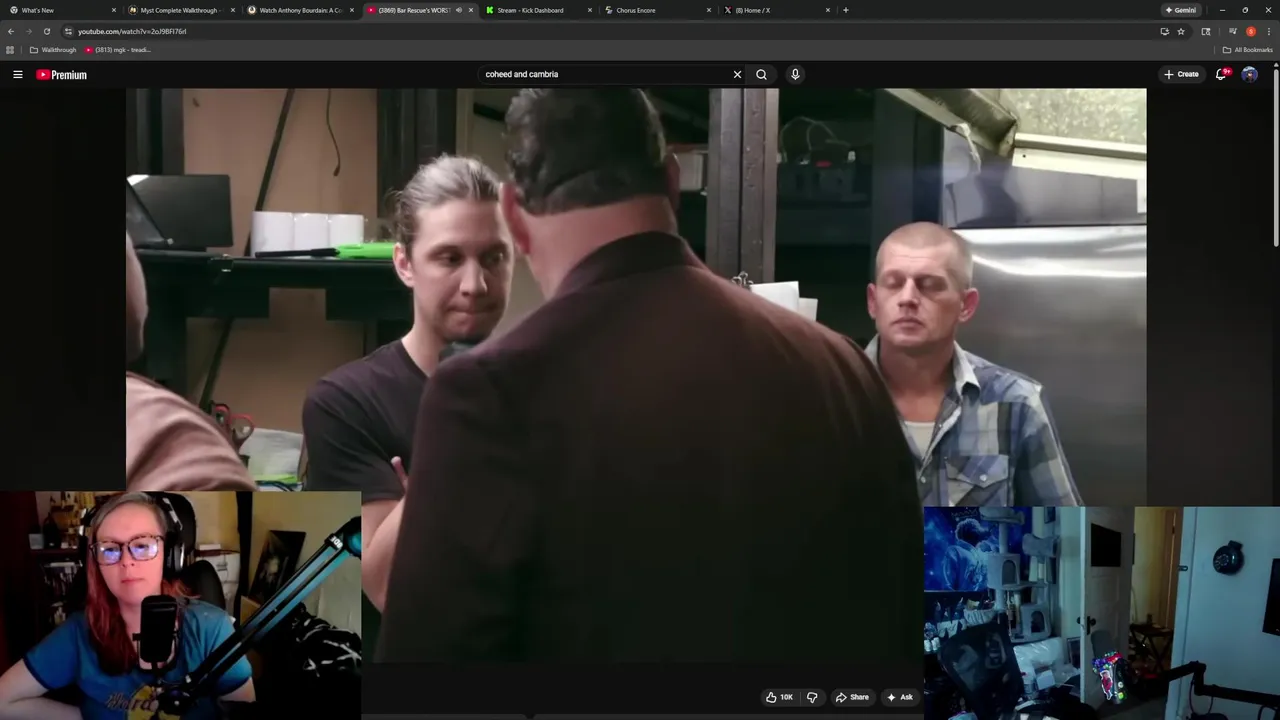Screen dimensions: 1280x720
Task: Share the video with Share button
Action: pos(852,697)
